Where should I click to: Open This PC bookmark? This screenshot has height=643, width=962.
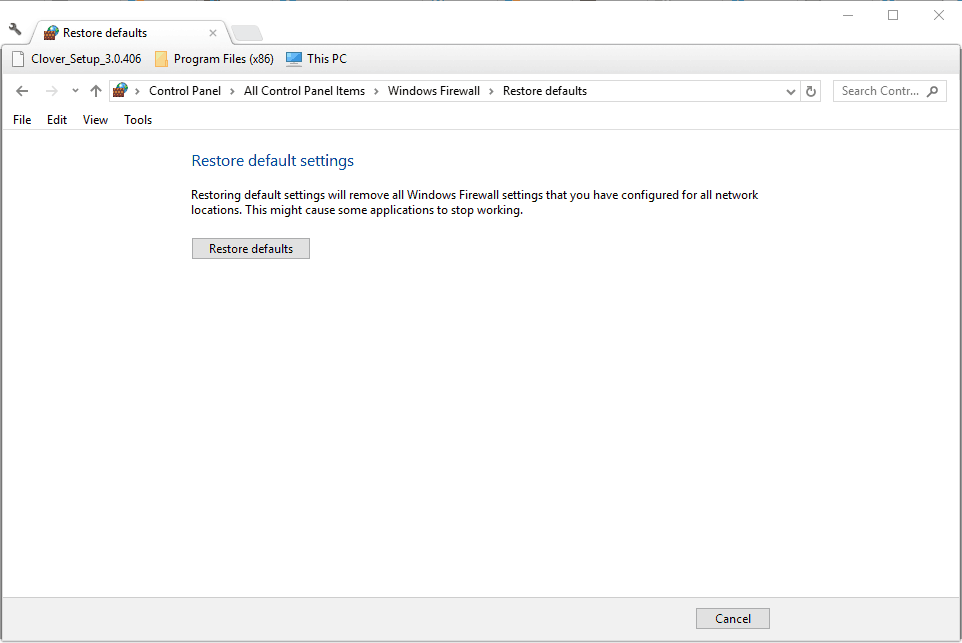tap(317, 59)
